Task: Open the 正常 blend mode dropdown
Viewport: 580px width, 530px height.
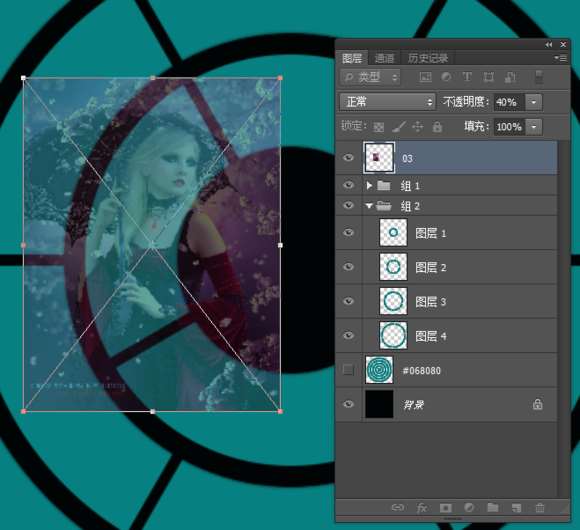Action: 387,102
